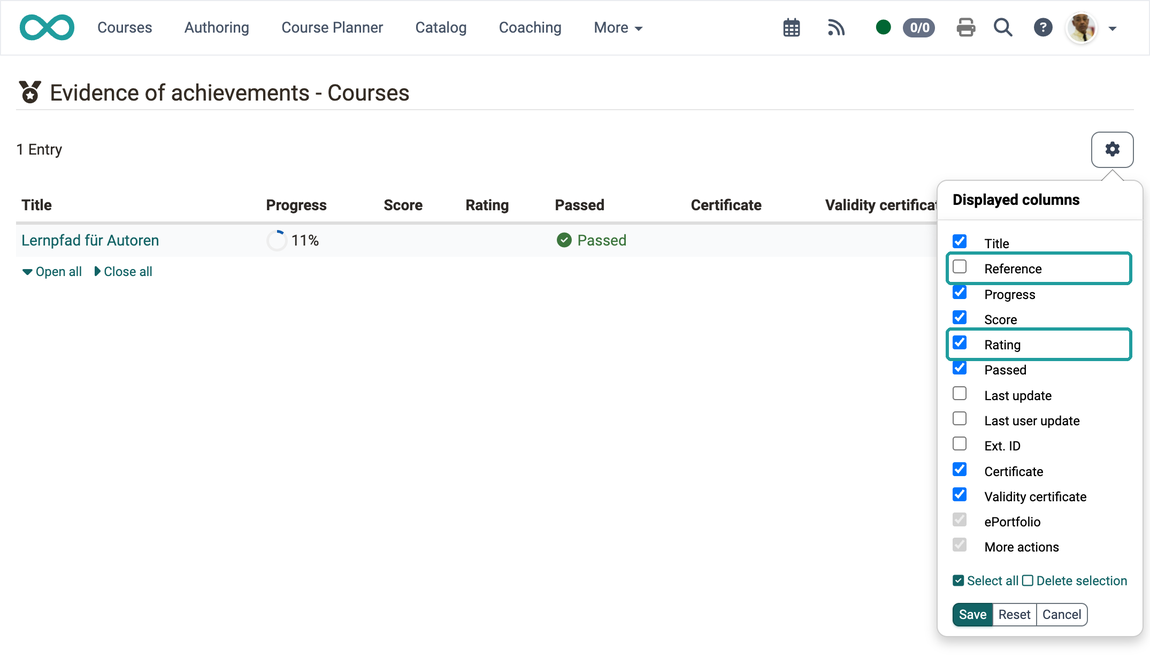This screenshot has height=658, width=1150.
Task: Open the calendar icon in header
Action: (x=791, y=28)
